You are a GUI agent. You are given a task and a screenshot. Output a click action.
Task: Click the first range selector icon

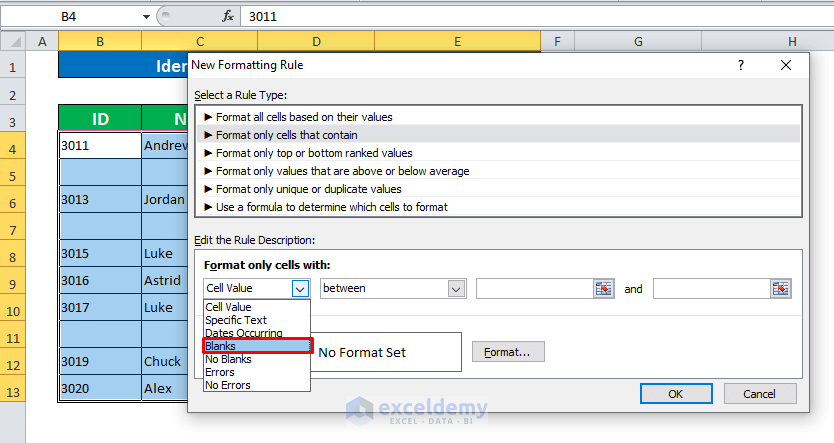pos(603,288)
